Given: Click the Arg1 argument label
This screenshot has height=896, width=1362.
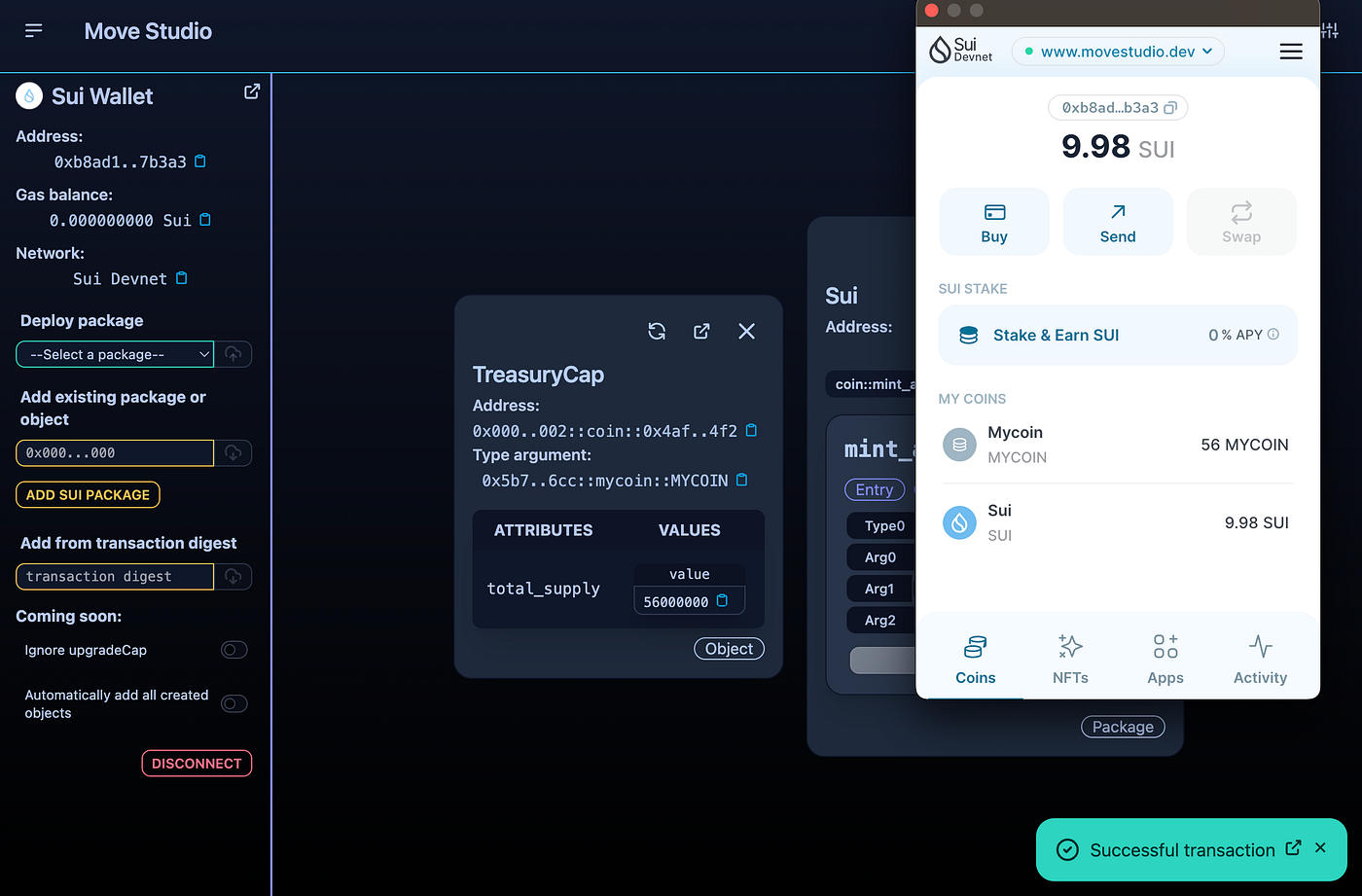Looking at the screenshot, I should click(880, 589).
